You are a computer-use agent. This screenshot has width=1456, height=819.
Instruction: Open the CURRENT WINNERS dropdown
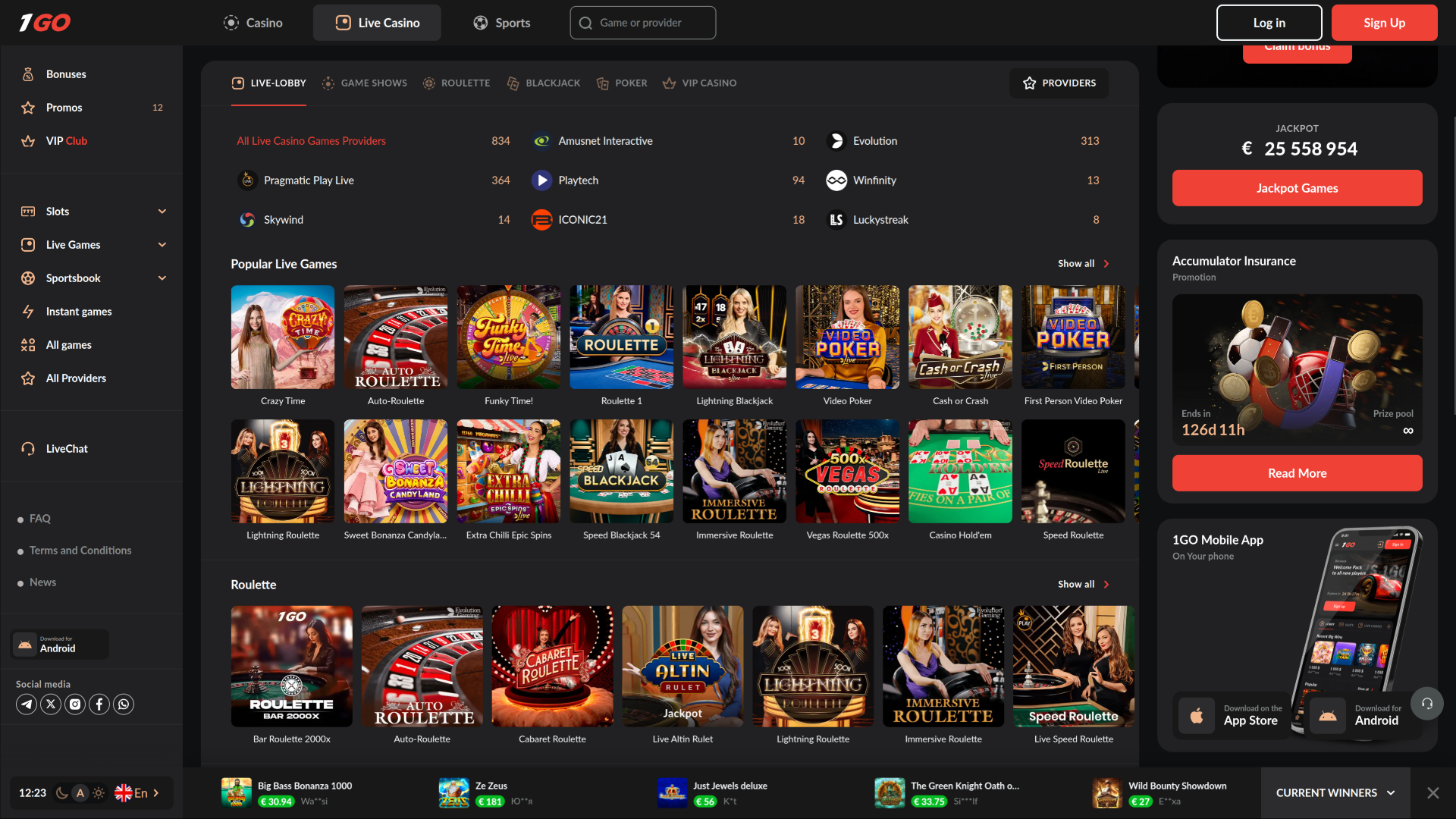tap(1335, 792)
